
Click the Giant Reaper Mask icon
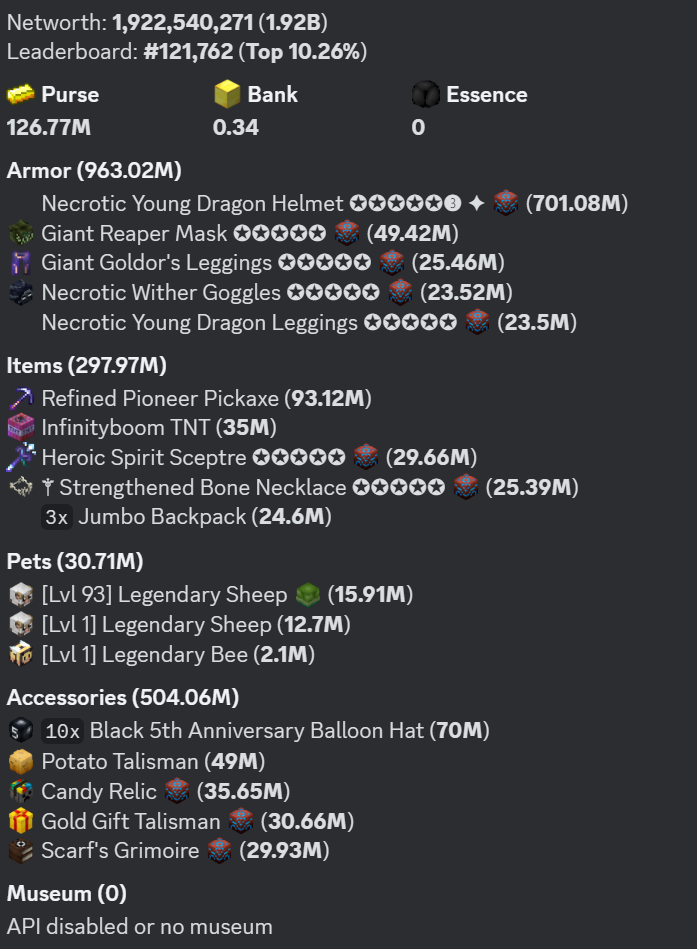click(21, 234)
